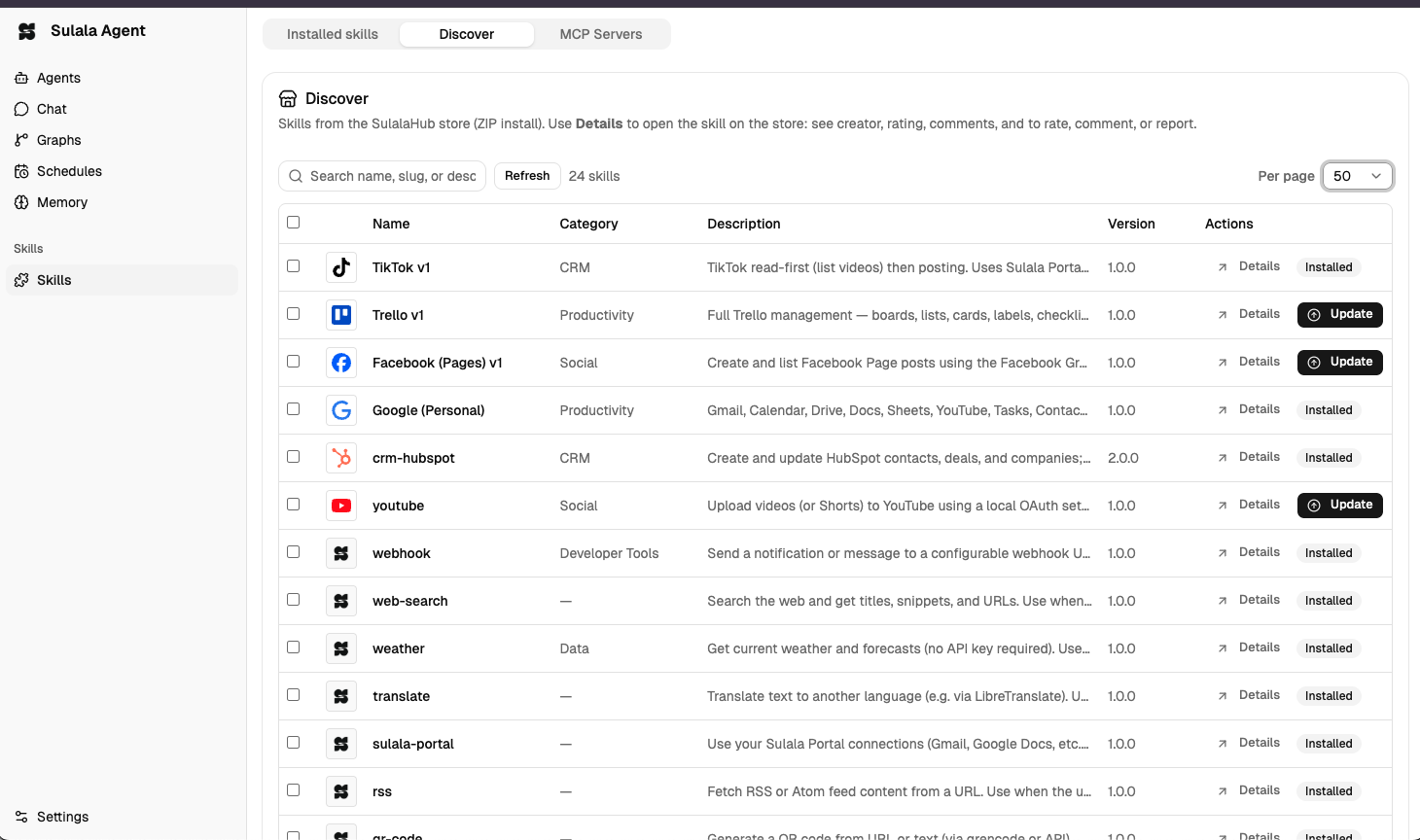Click the TikTok skill icon

pos(341,267)
